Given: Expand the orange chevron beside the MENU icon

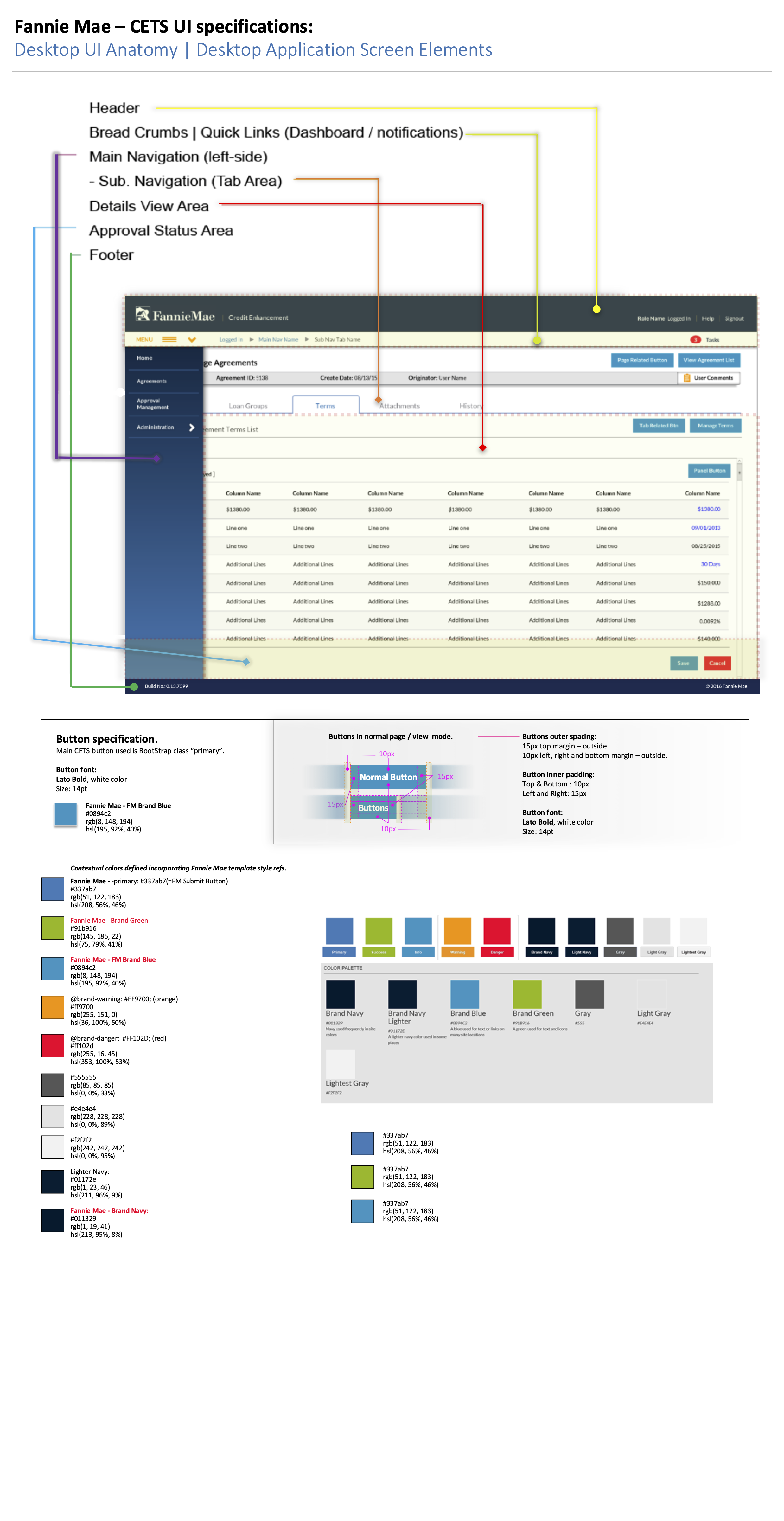Looking at the screenshot, I should point(192,339).
